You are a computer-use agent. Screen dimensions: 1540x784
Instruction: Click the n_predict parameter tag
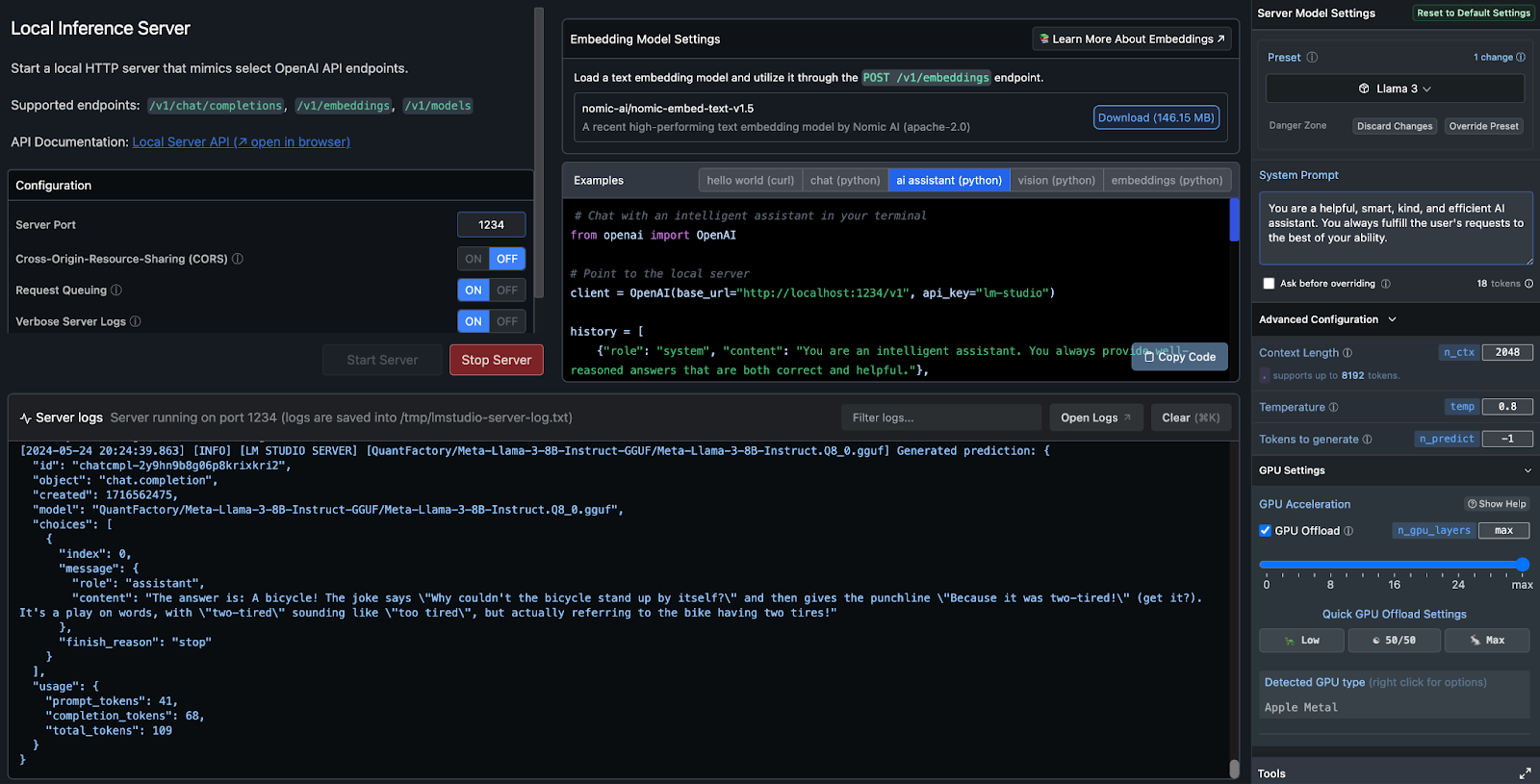1446,439
